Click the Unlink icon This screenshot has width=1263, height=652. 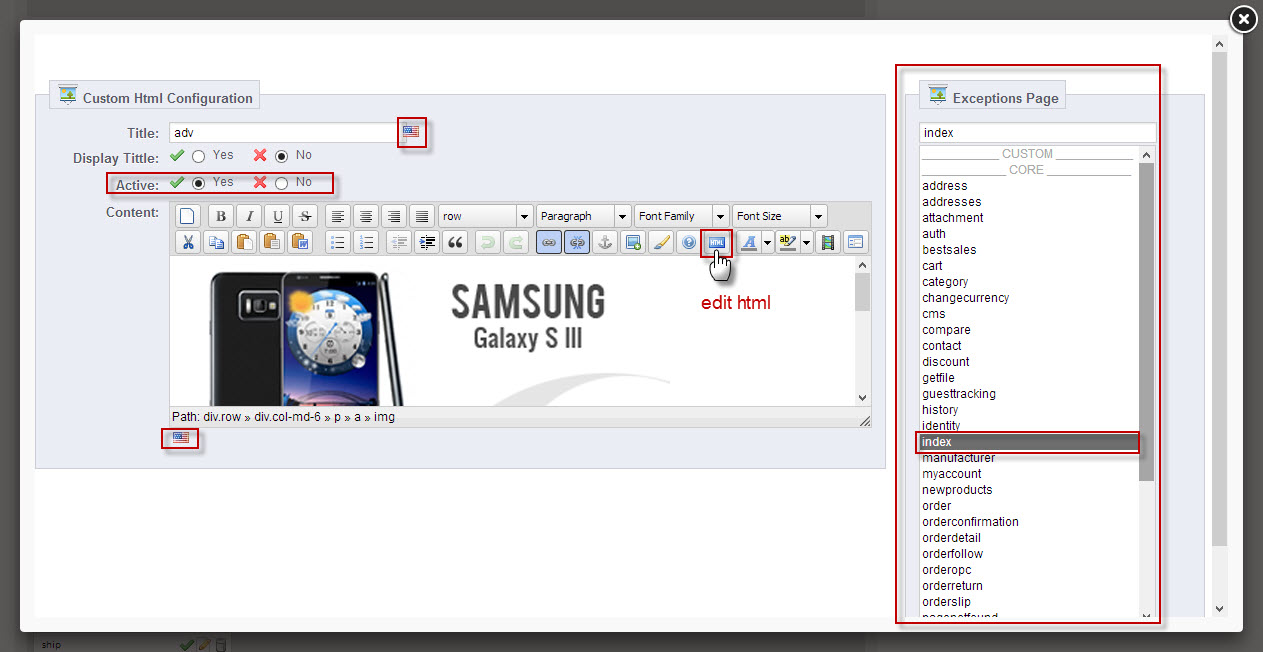pos(577,242)
